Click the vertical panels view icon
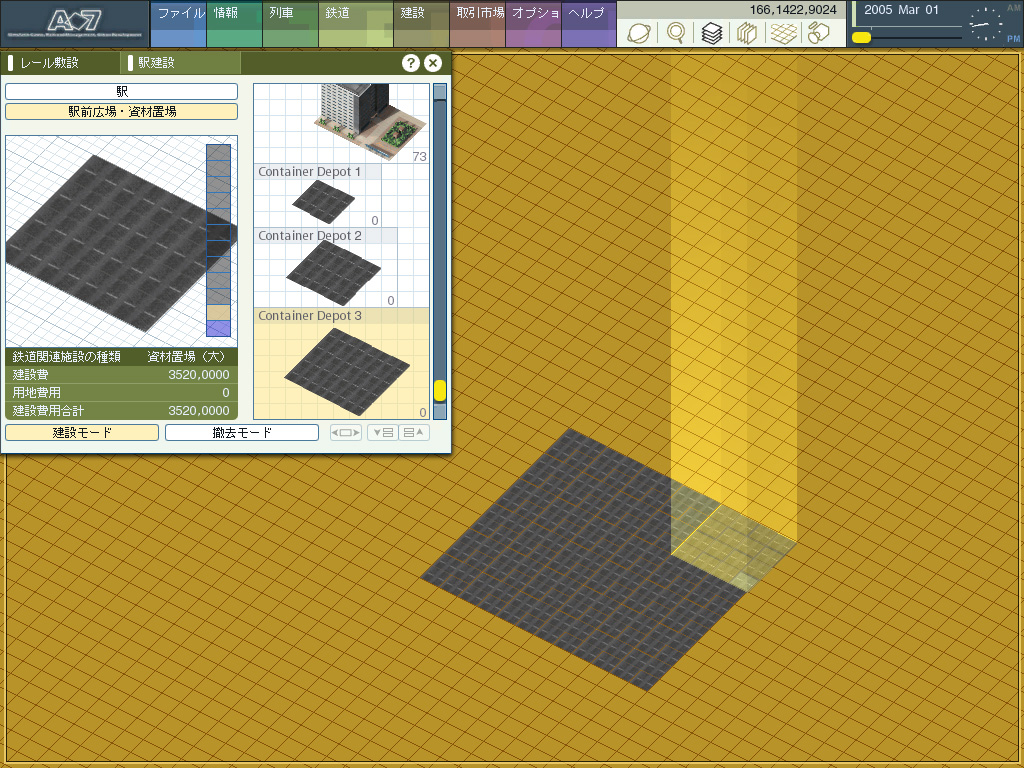1024x768 pixels. coord(746,33)
